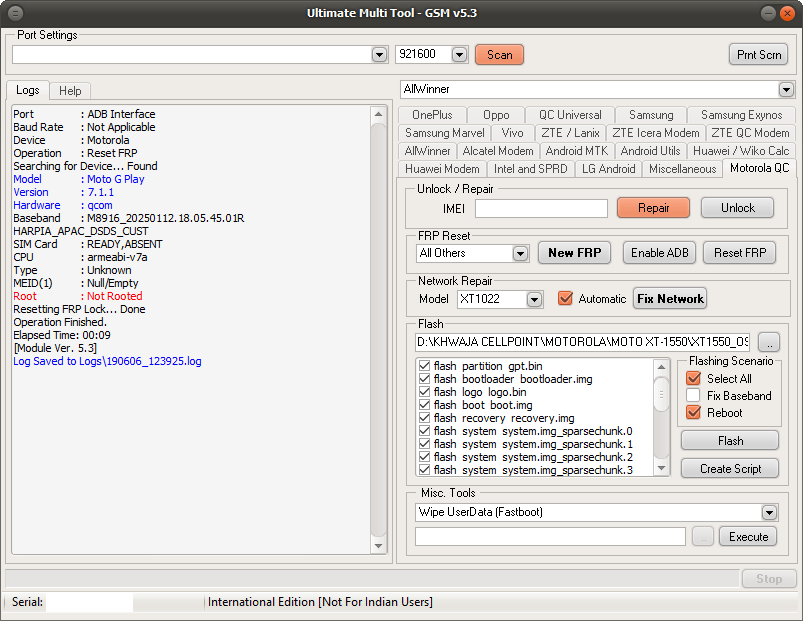Select the Motorola QC tab
The height and width of the screenshot is (621, 803).
(759, 168)
